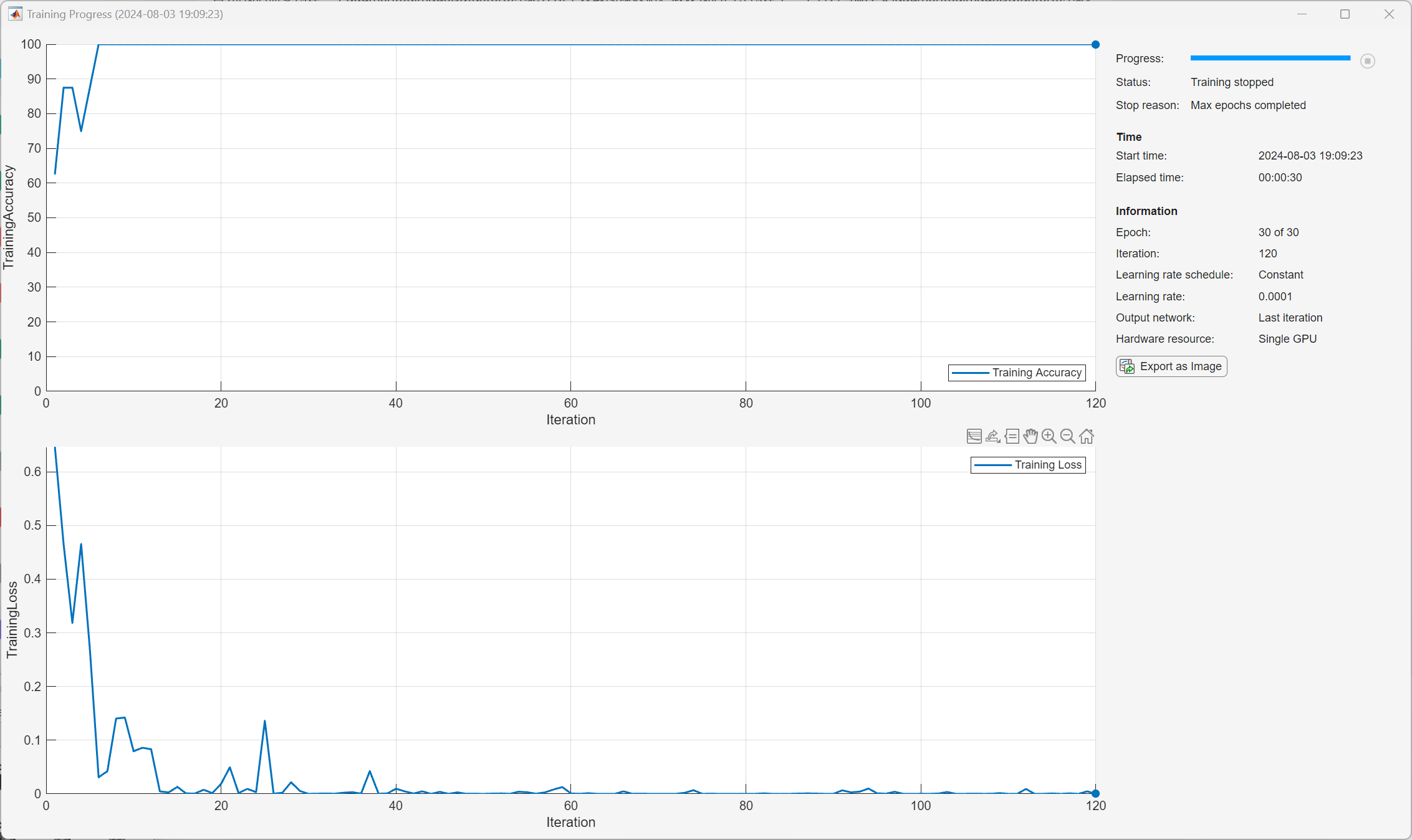
Task: Enable the data tips tool
Action: click(x=1012, y=436)
